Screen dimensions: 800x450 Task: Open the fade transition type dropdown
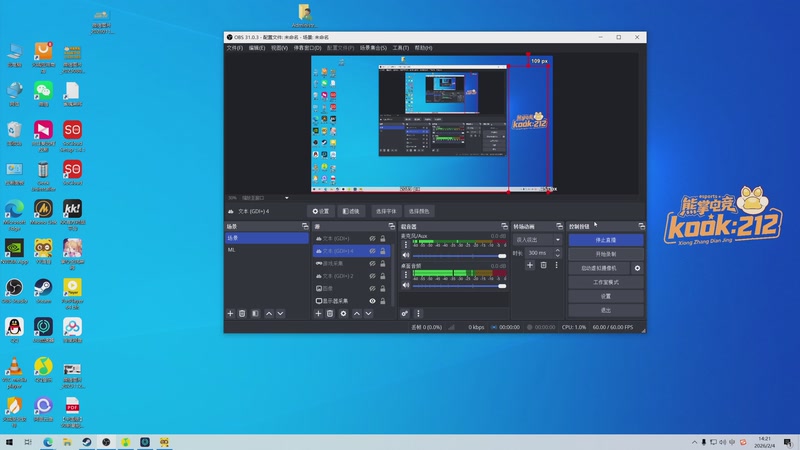point(538,239)
